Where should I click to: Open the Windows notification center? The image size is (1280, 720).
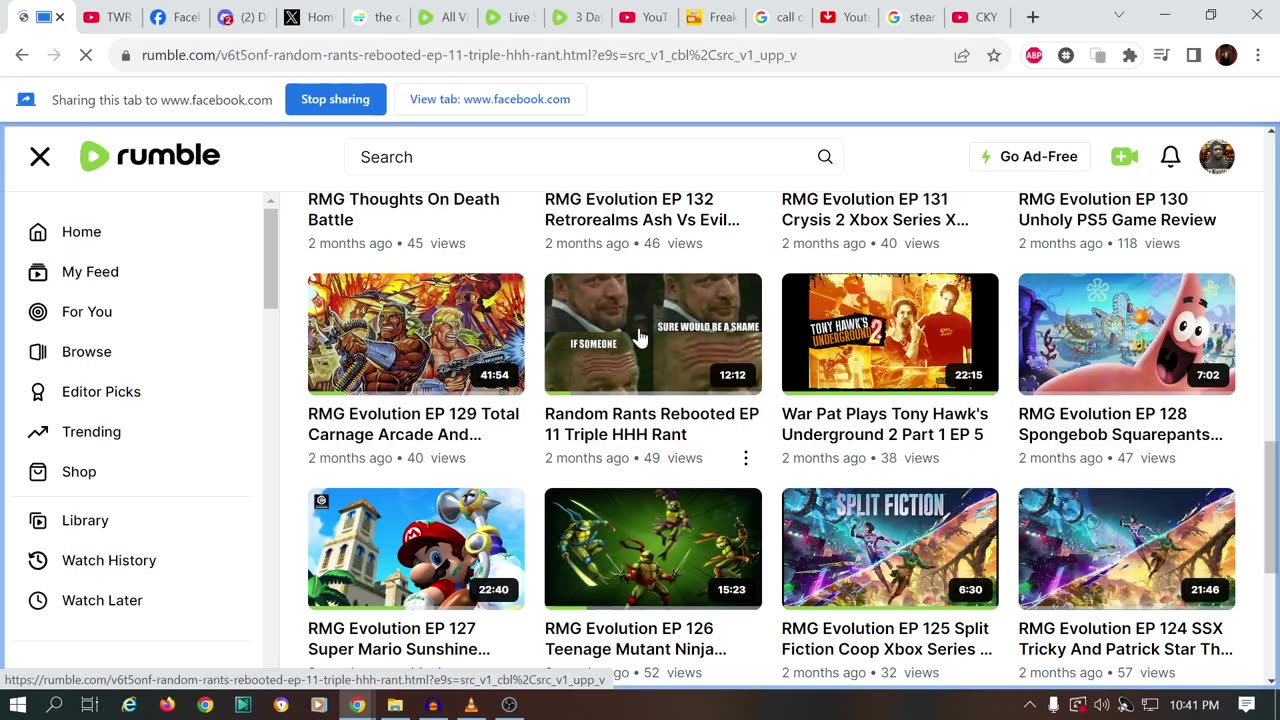click(x=1246, y=705)
